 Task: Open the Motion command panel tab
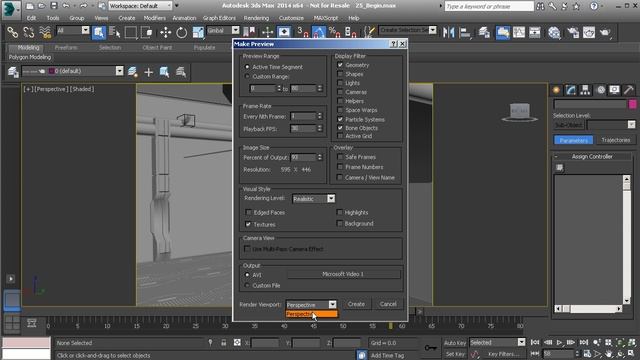coord(601,90)
